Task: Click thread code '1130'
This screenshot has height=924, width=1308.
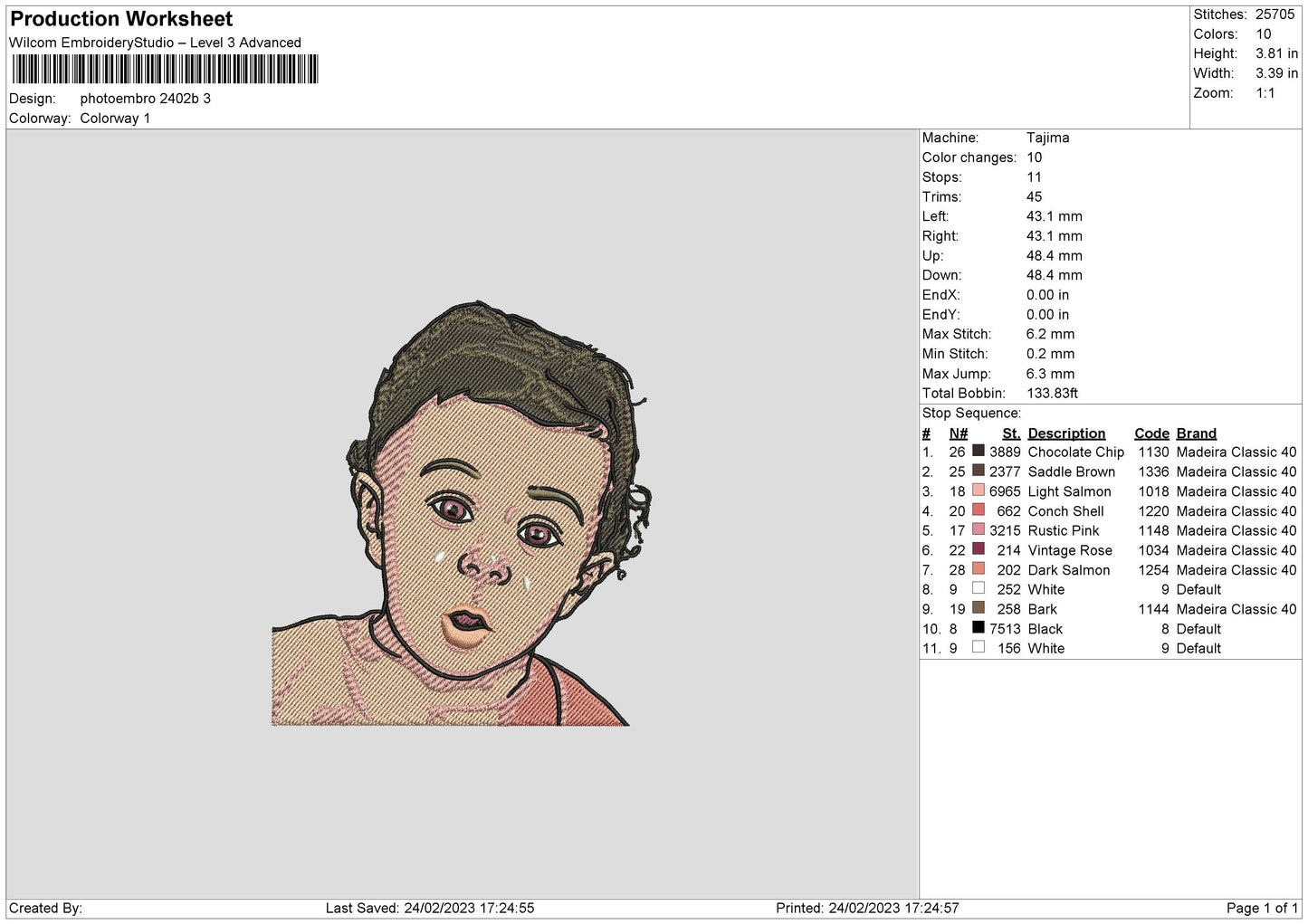Action: (x=1153, y=452)
